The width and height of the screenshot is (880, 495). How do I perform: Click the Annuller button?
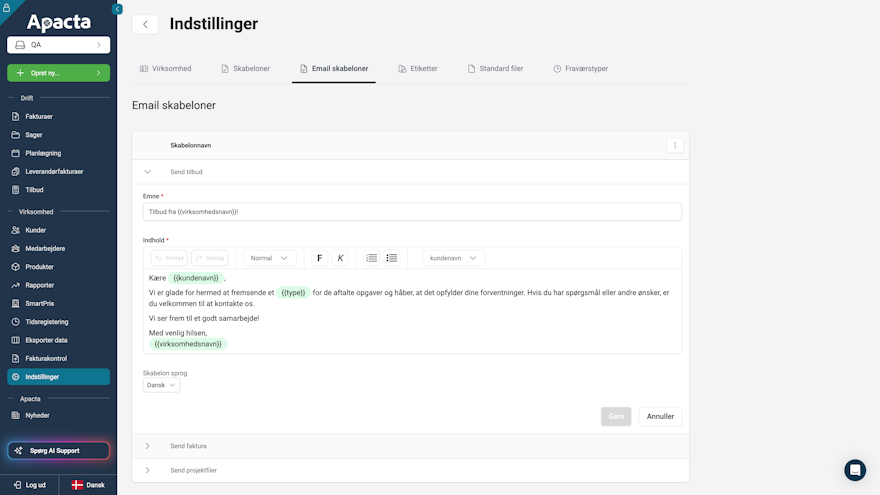(660, 416)
